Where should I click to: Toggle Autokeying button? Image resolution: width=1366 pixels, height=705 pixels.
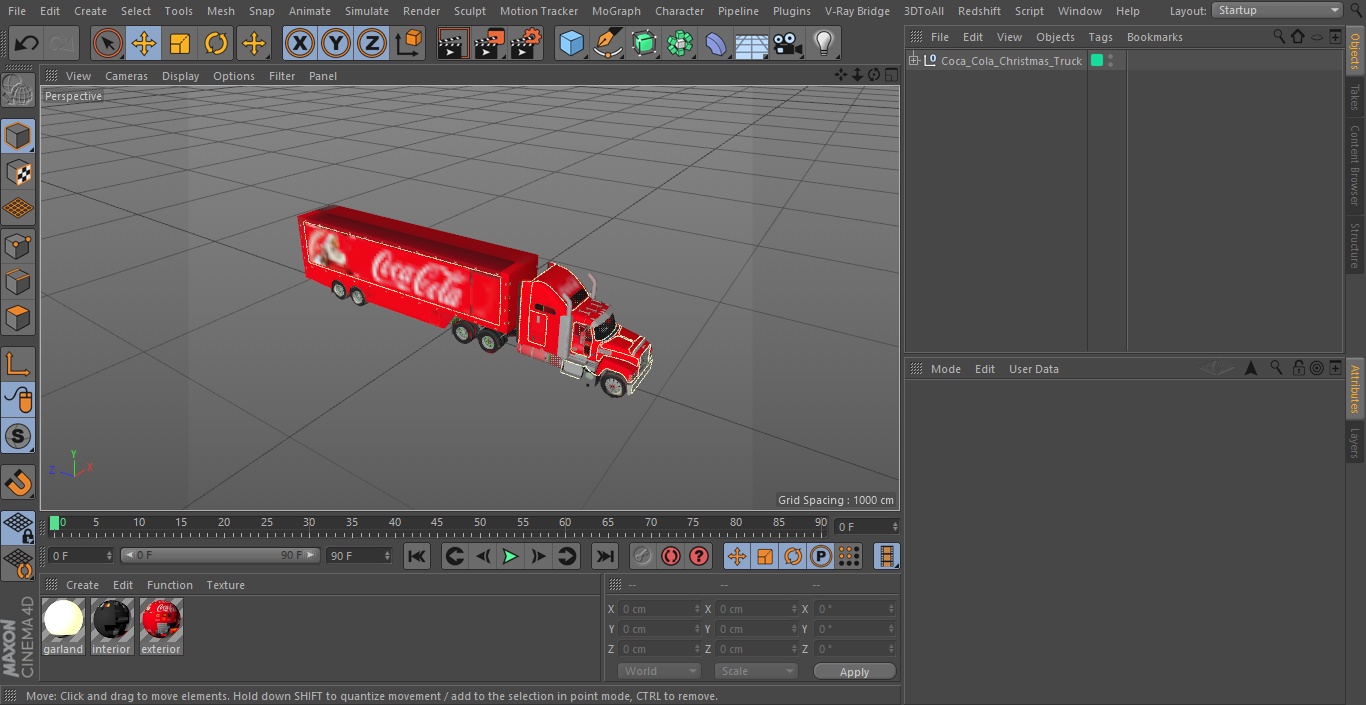(671, 556)
